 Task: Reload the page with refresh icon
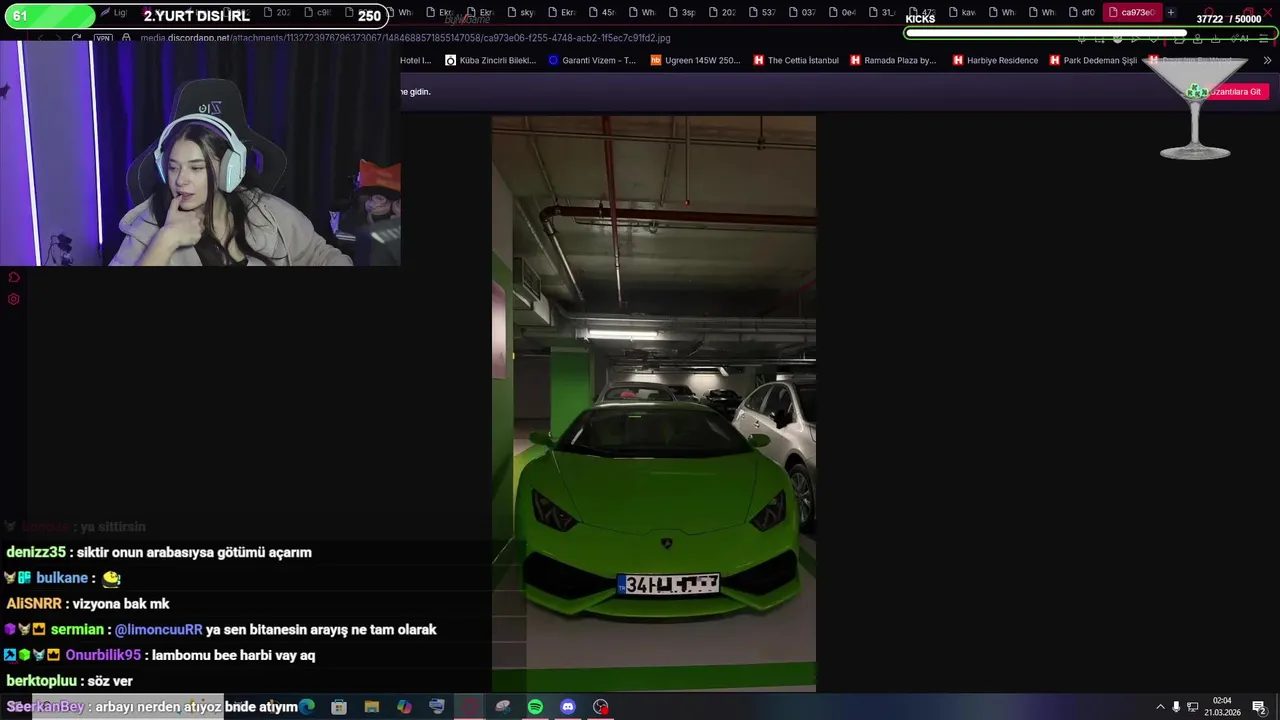(76, 38)
